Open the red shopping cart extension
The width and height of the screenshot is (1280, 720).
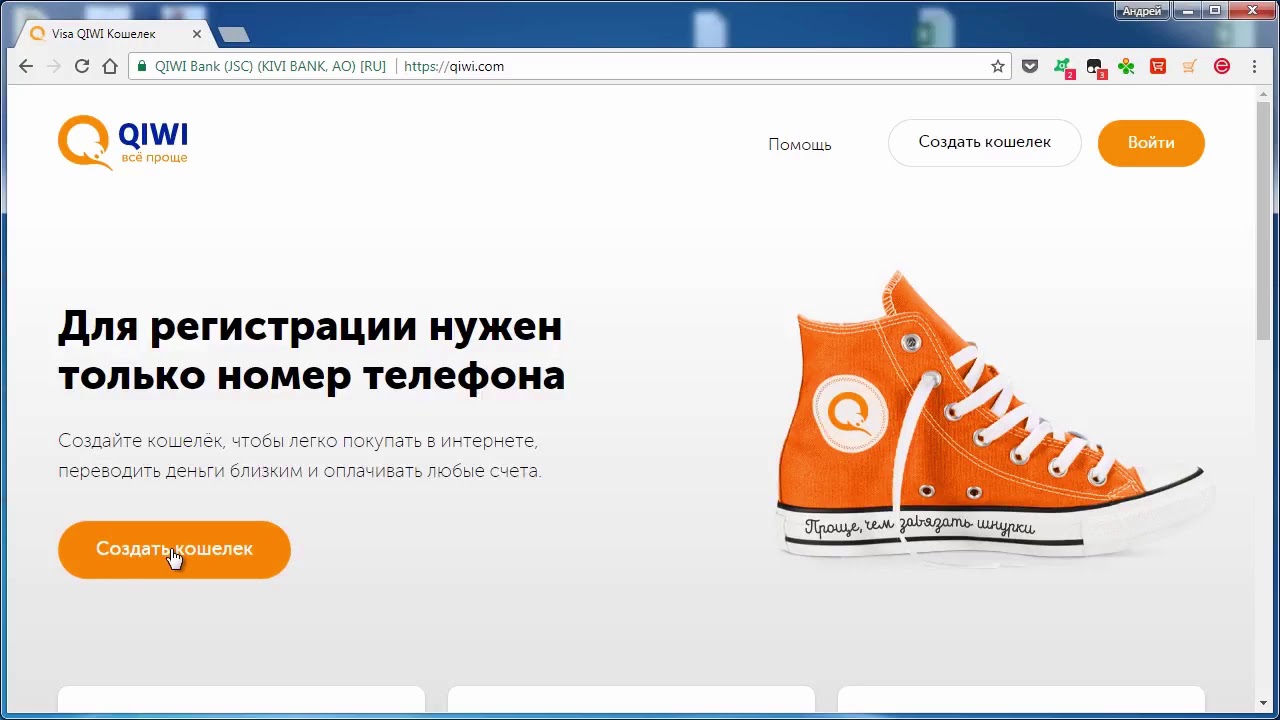pyautogui.click(x=1158, y=66)
